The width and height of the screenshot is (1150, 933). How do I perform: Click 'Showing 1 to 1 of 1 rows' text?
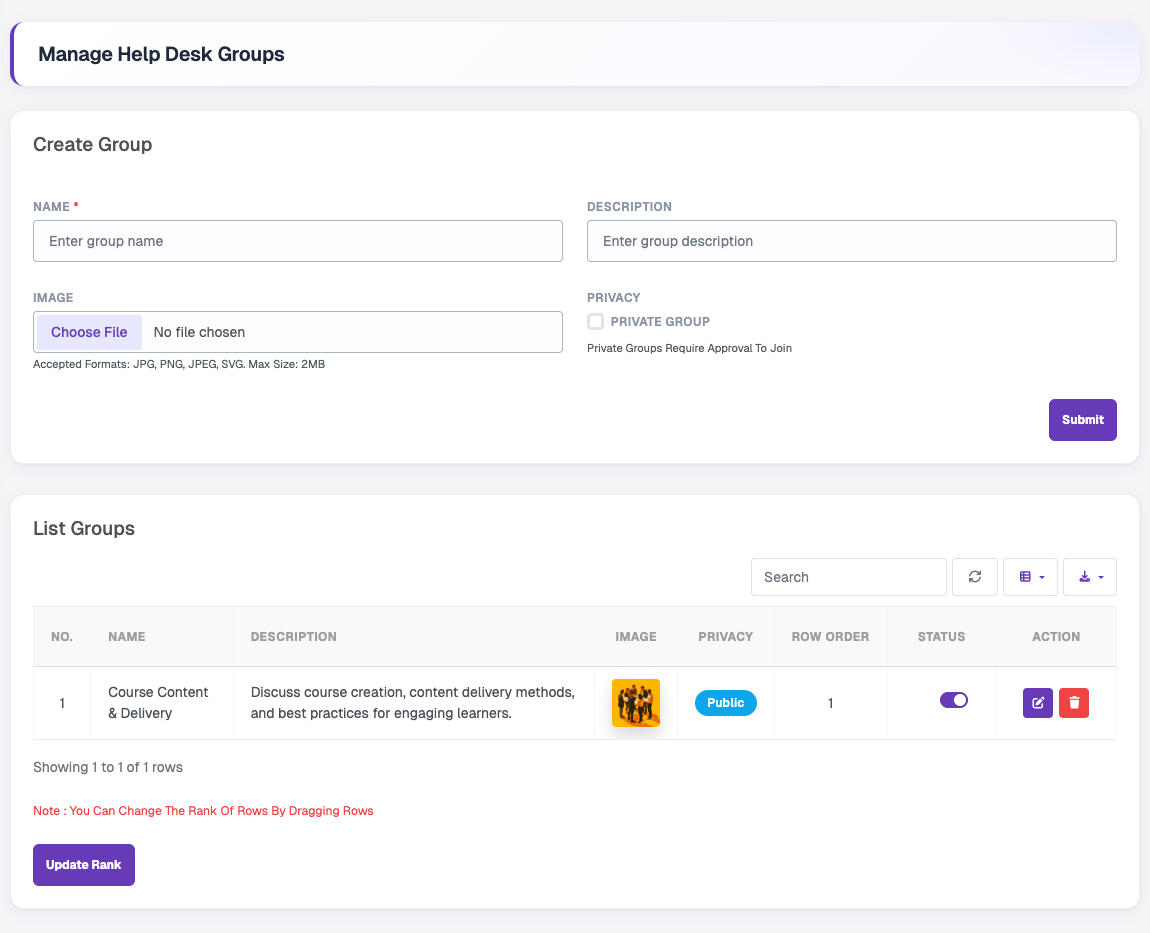[x=108, y=767]
